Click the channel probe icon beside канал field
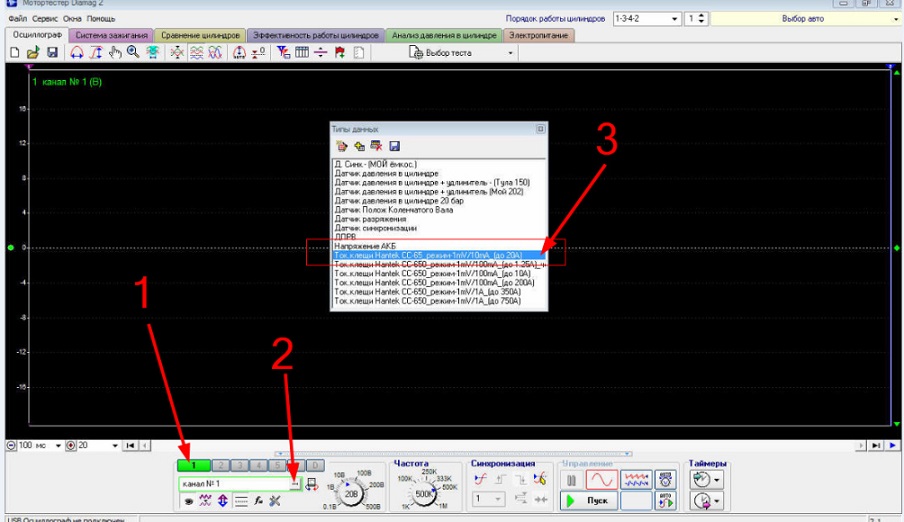 pos(312,484)
